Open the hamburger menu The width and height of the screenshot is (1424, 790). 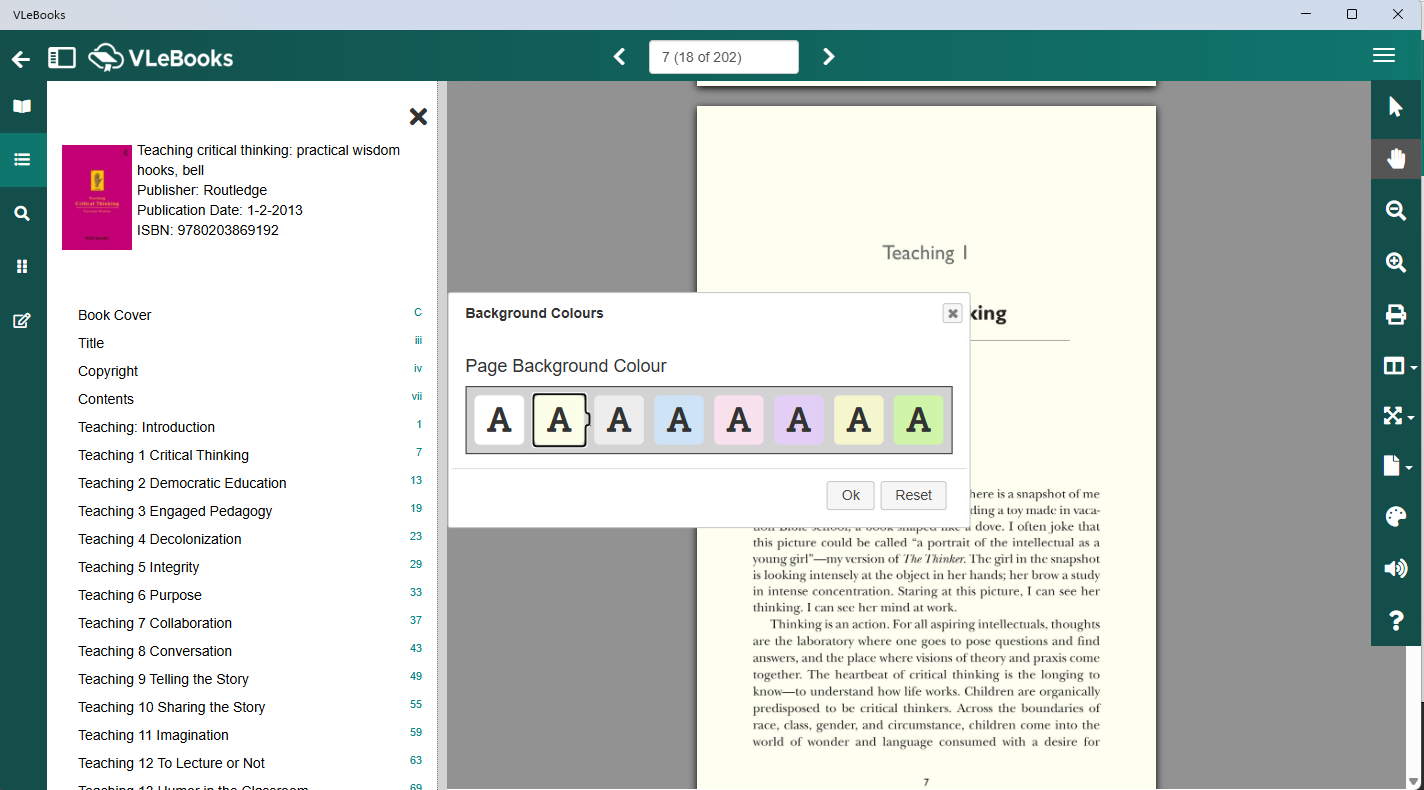click(x=1384, y=55)
